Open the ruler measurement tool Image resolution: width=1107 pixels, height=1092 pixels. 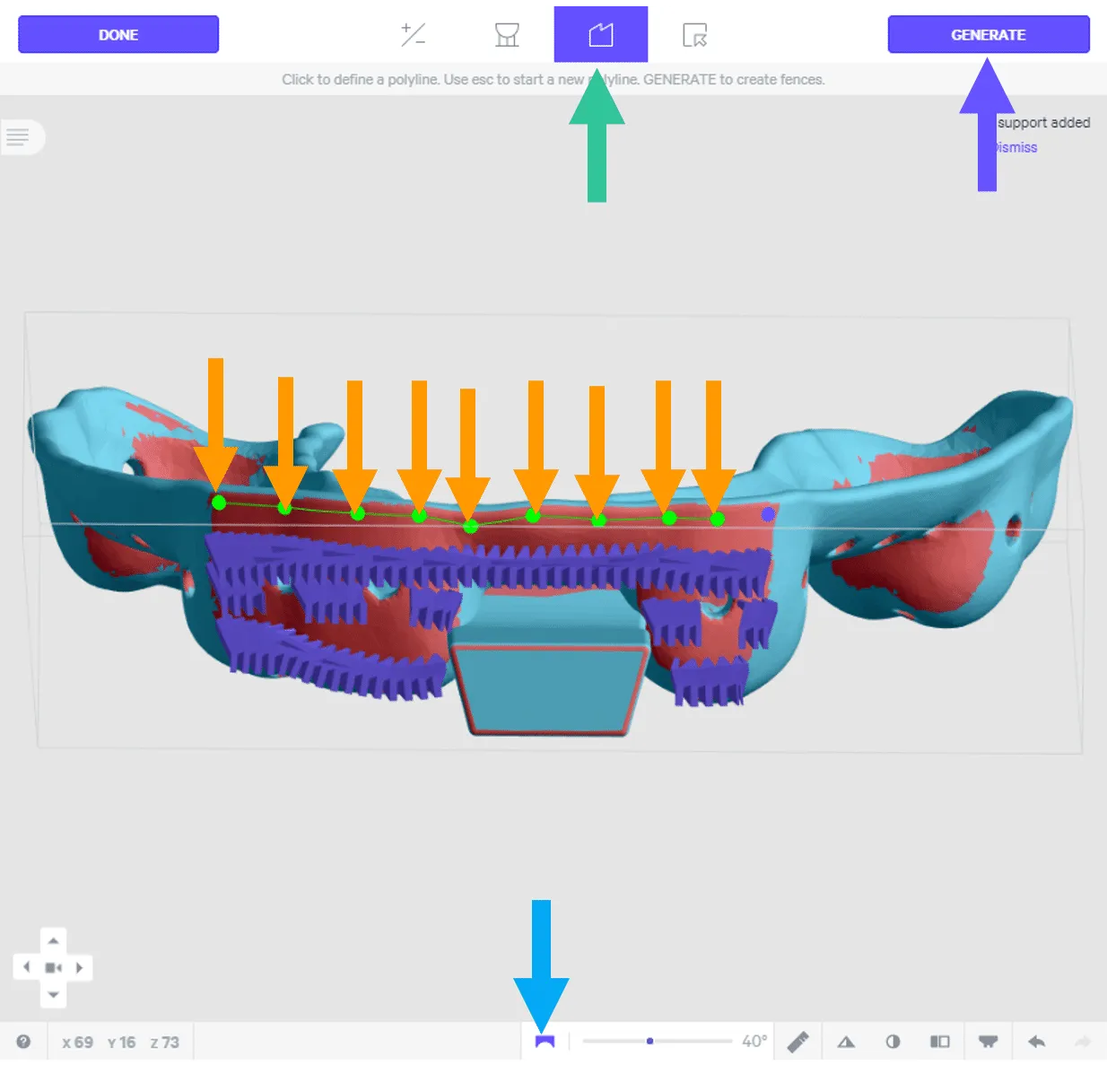click(798, 1042)
